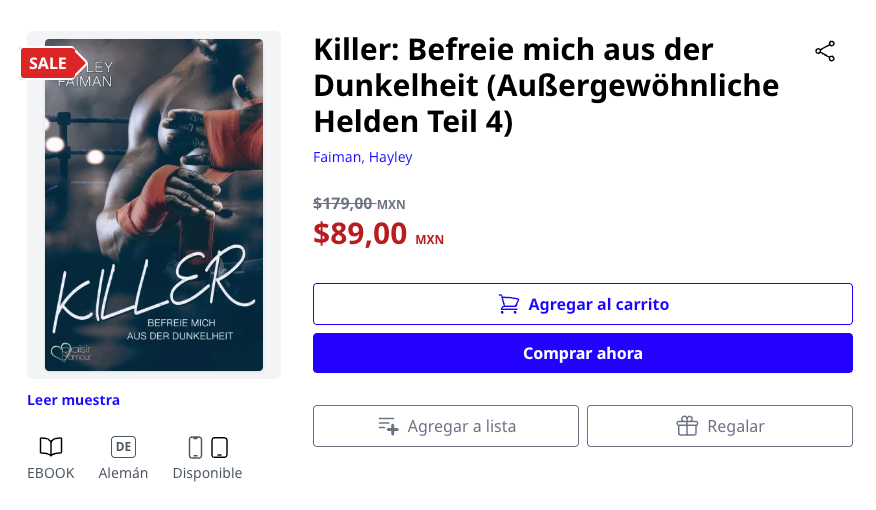Open the Killer book cover image

[x=154, y=205]
